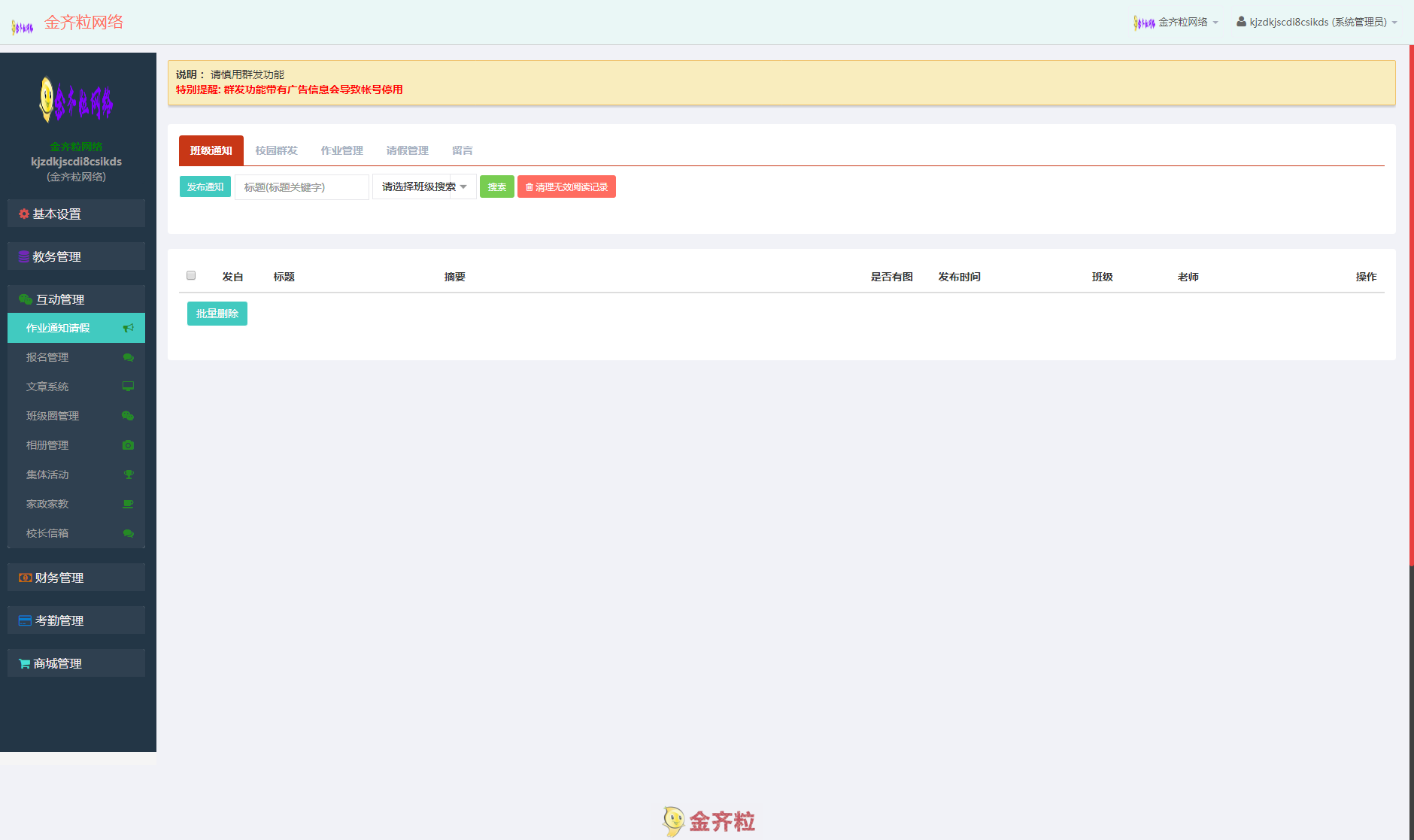Click the user icon beside kjzdkjscdi8csikds
The height and width of the screenshot is (840, 1414).
tap(1241, 22)
